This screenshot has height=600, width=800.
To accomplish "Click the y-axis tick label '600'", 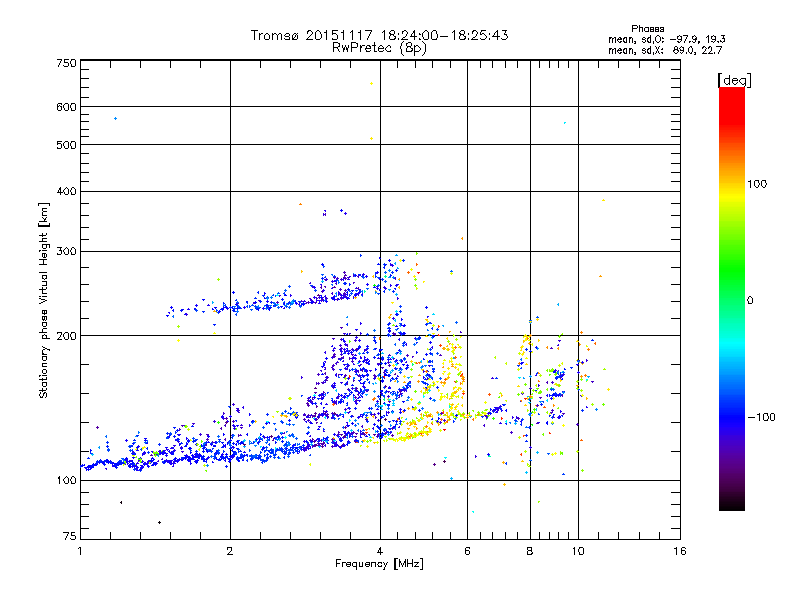I will [x=66, y=107].
